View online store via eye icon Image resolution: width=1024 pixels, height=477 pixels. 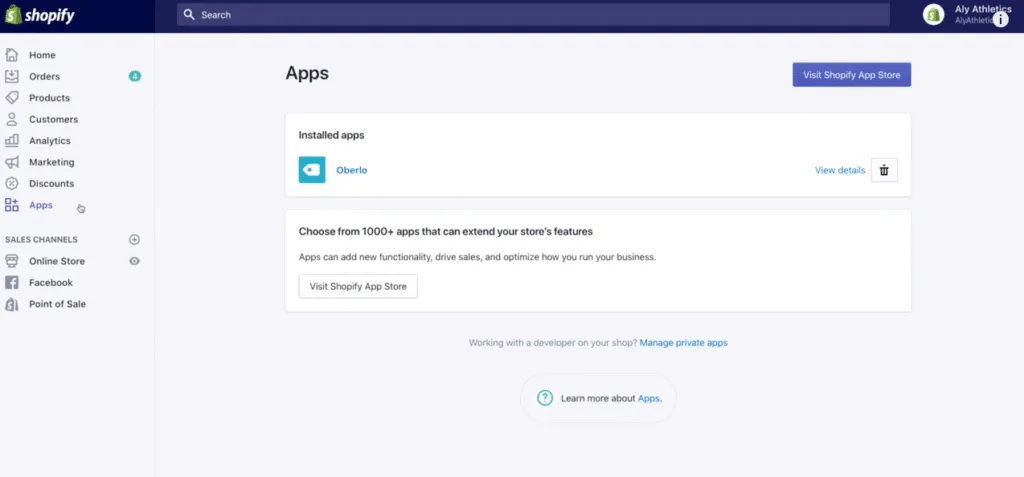click(135, 261)
